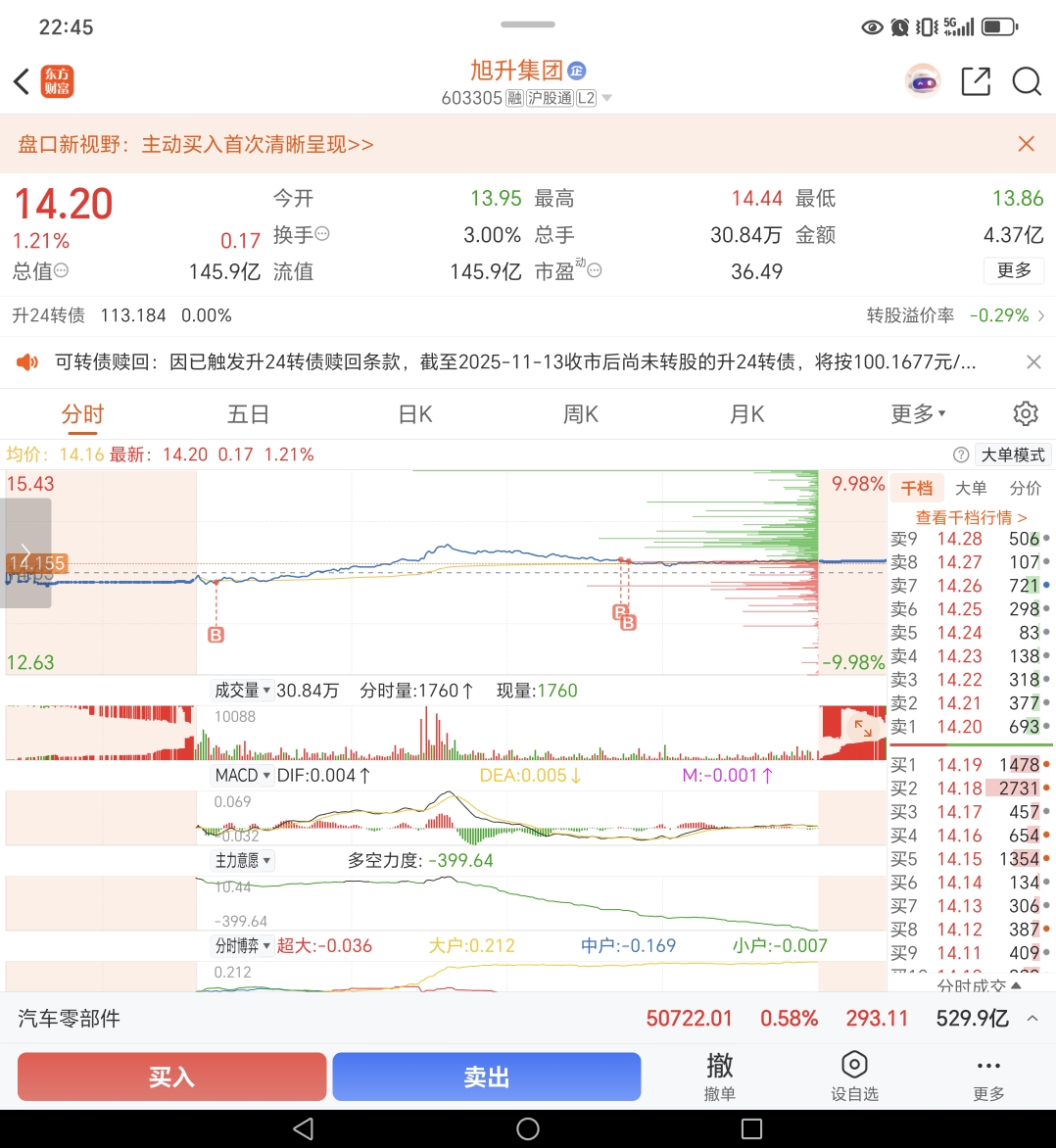Select the 卖9 14.28 order row

[971, 539]
